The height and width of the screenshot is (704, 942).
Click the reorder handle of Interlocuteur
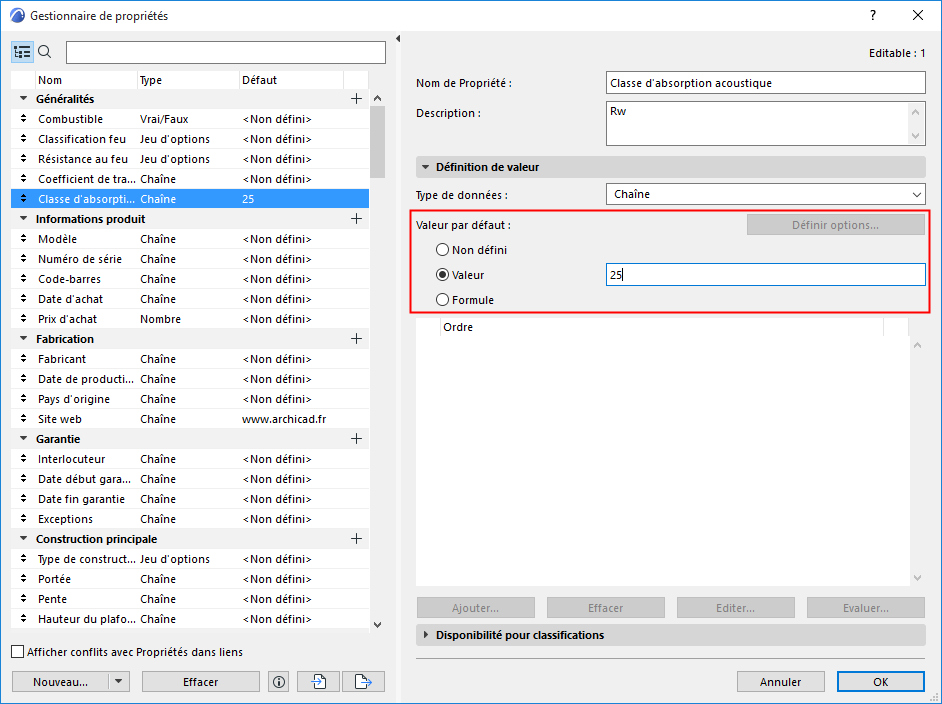[23, 459]
